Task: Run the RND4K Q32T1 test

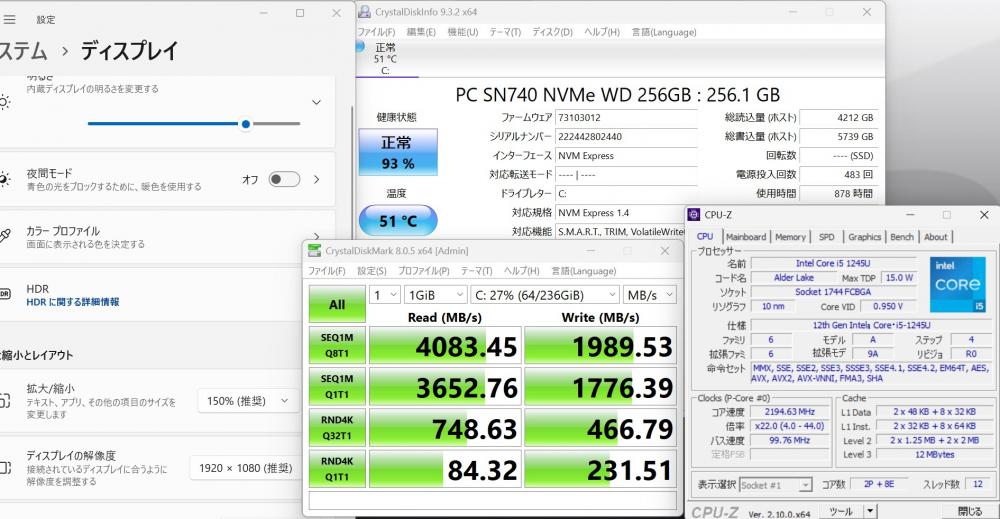Action: [x=337, y=428]
